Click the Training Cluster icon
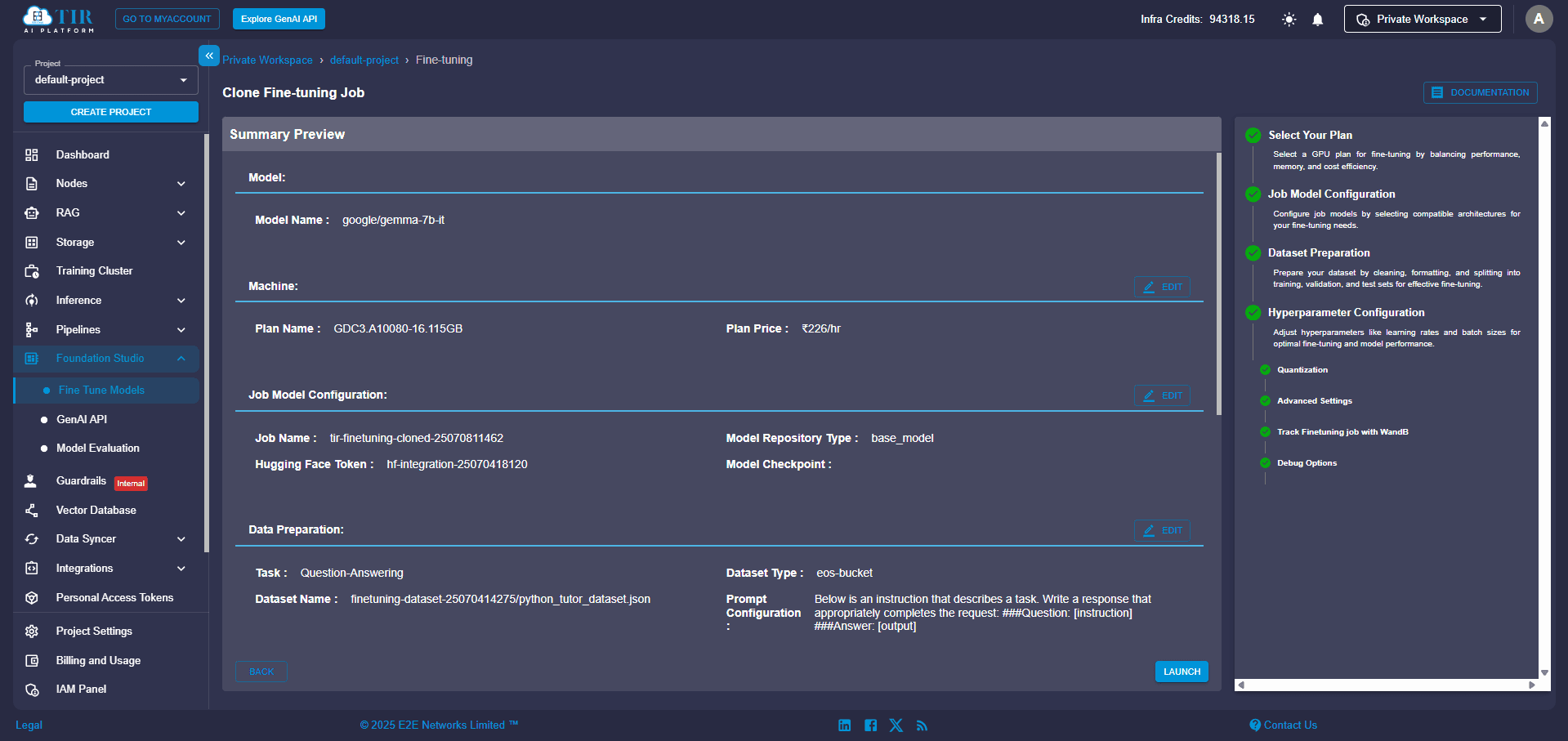 click(x=32, y=271)
